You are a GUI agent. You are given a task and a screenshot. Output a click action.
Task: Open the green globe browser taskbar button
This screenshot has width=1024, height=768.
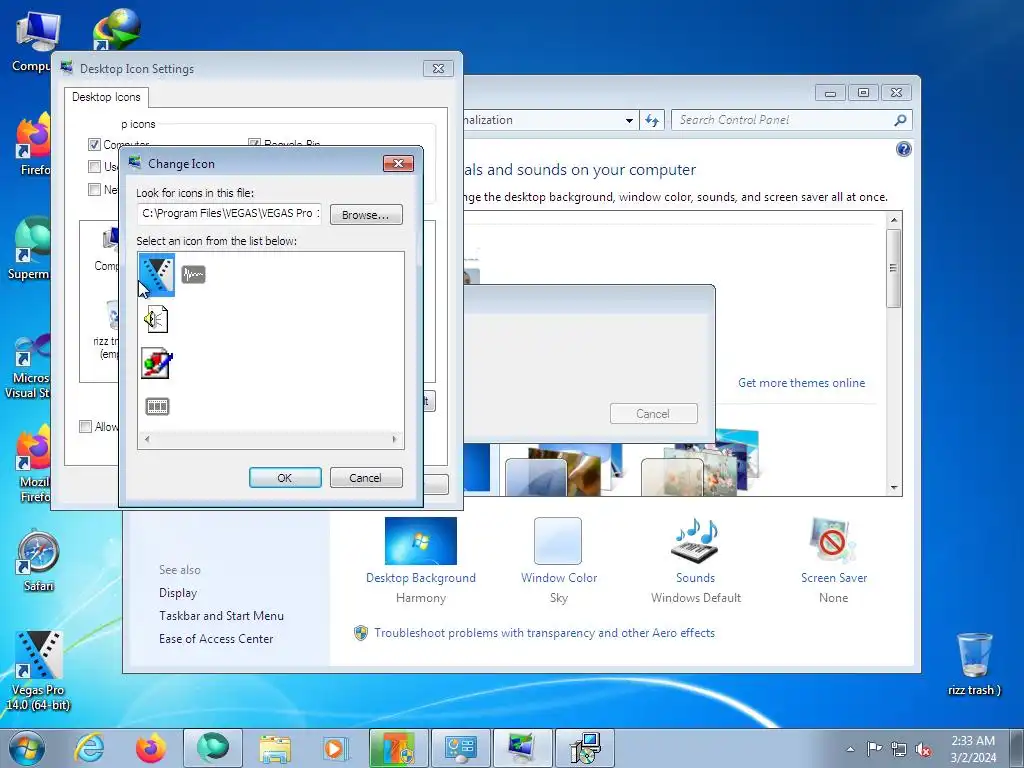tap(213, 748)
